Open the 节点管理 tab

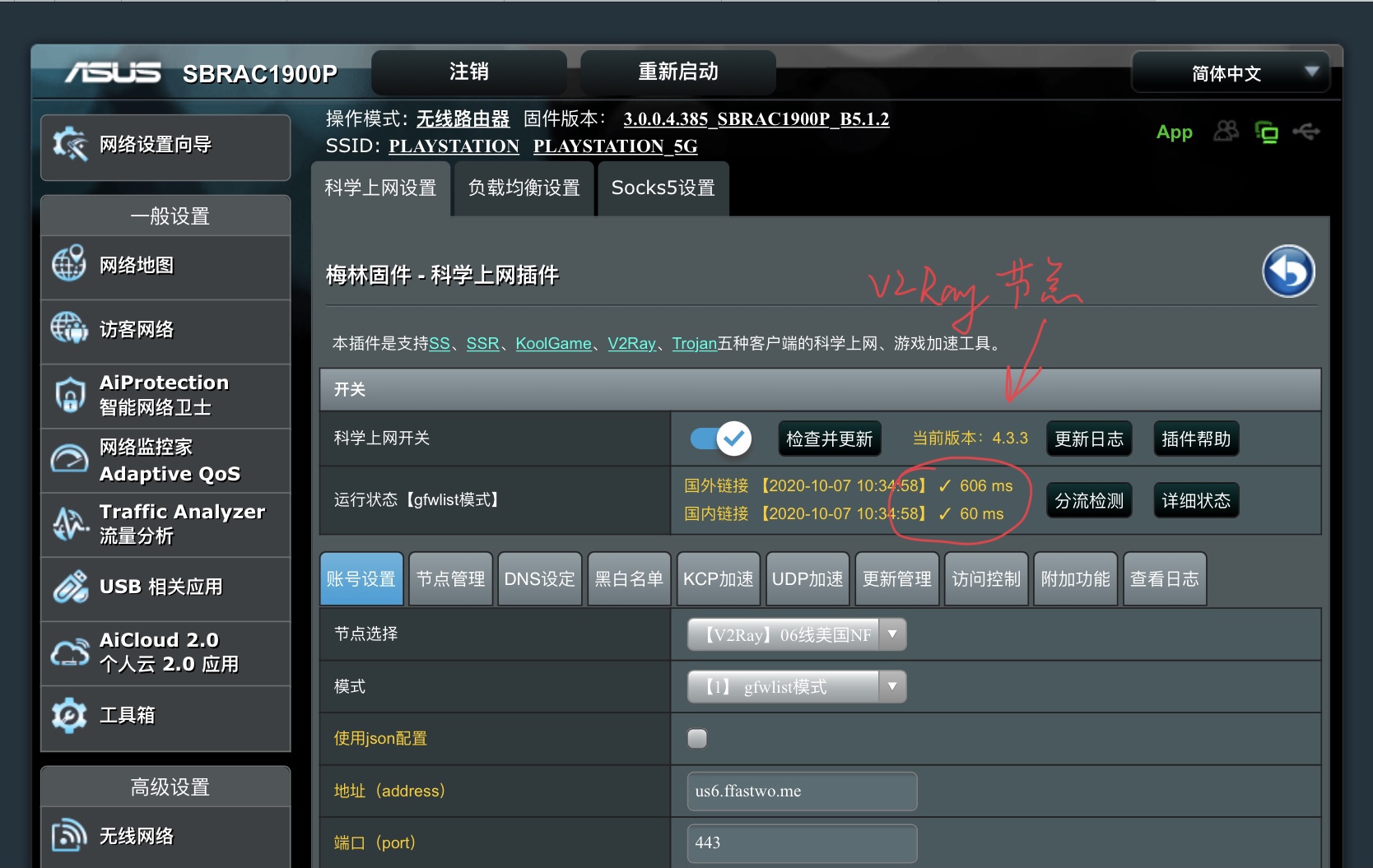click(x=450, y=578)
